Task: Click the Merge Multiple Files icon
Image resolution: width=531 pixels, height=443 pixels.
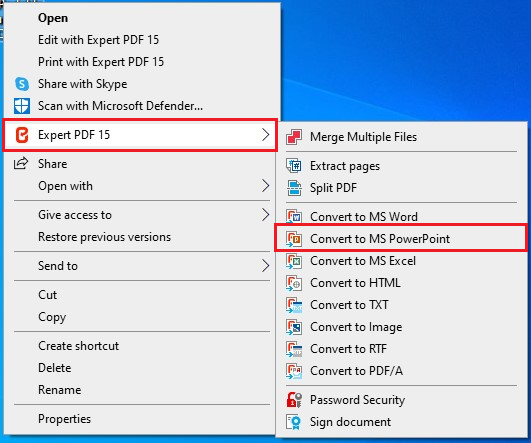Action: tap(294, 137)
